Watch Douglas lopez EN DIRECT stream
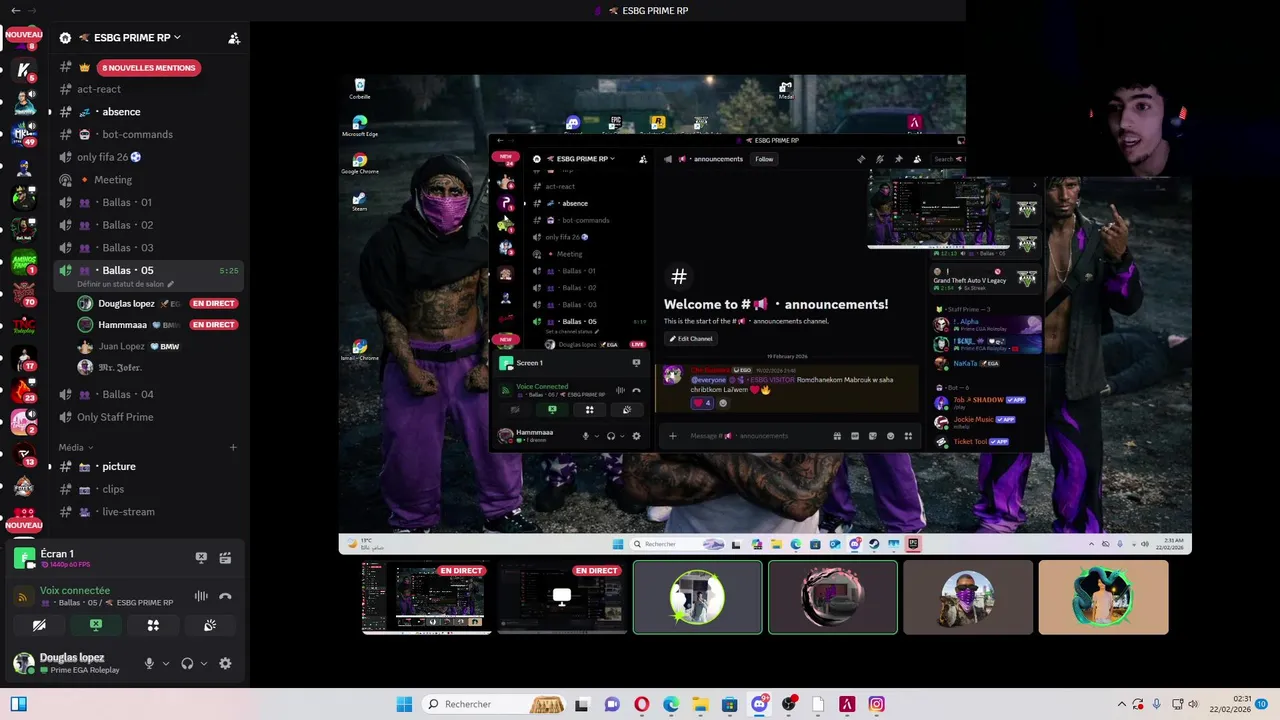Screen dimensions: 1280x720 coord(214,303)
